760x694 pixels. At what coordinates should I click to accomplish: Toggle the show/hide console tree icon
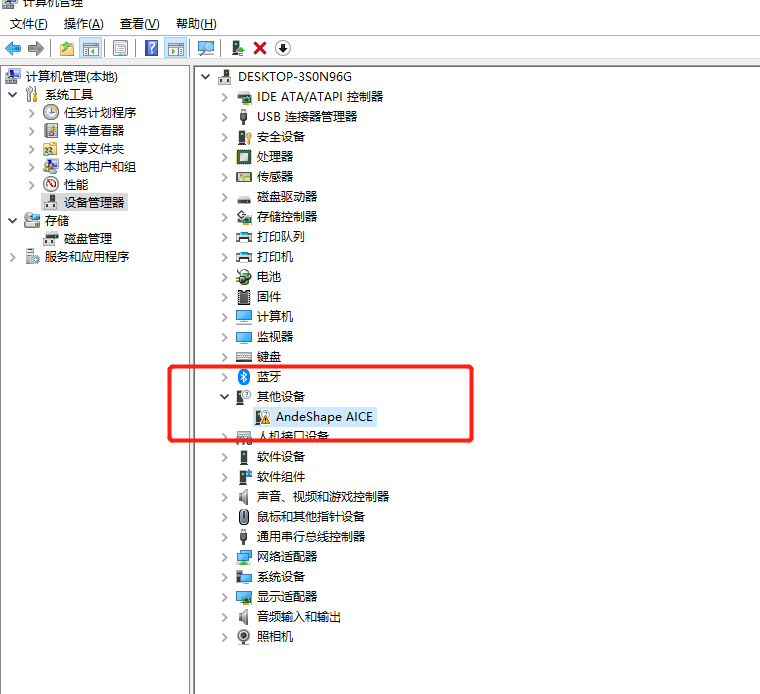pos(91,48)
